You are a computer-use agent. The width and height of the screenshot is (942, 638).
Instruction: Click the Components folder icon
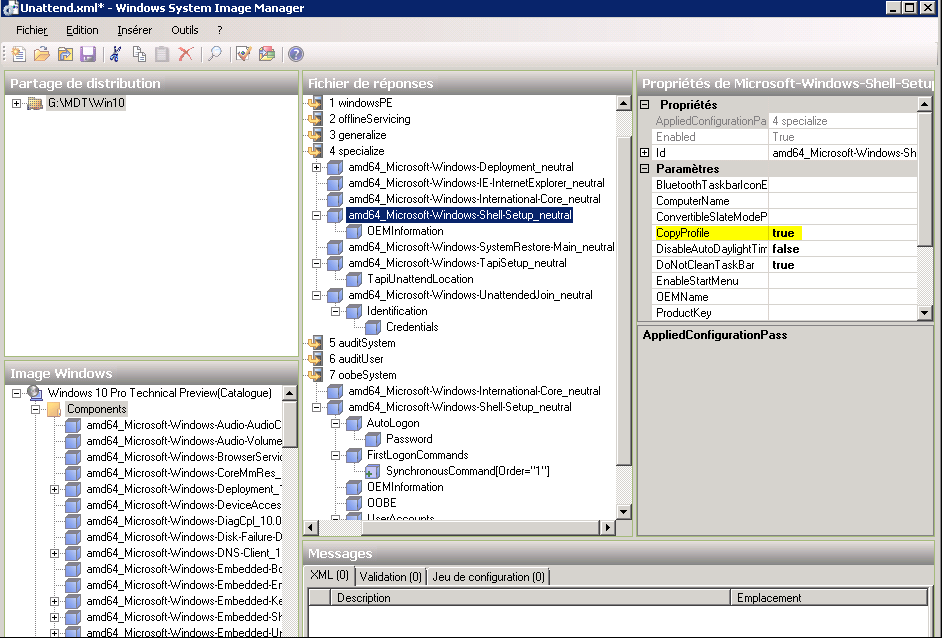click(54, 409)
